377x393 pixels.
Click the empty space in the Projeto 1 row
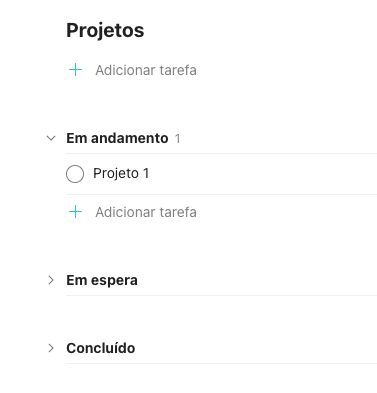tap(263, 174)
